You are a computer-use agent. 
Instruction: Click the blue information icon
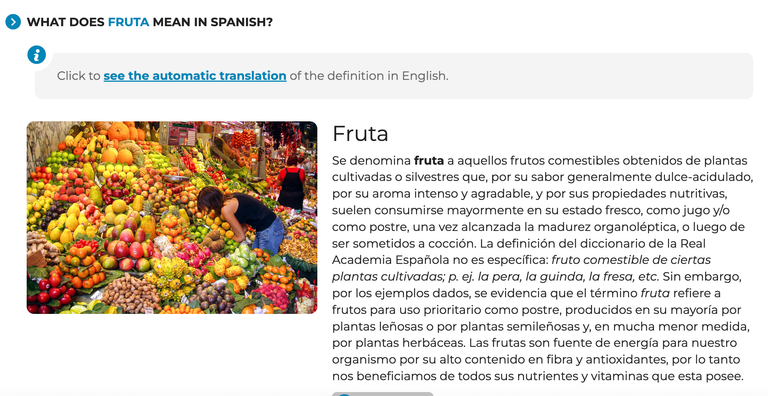[x=36, y=55]
